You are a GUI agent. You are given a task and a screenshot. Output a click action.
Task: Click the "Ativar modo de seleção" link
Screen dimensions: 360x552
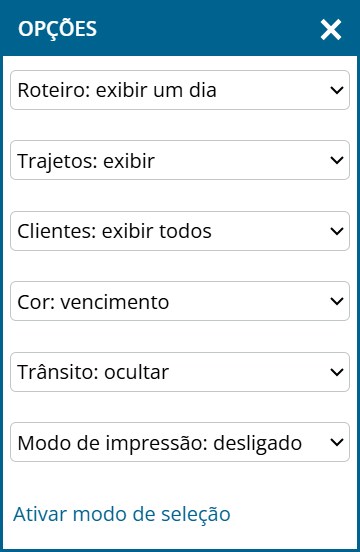(x=122, y=514)
